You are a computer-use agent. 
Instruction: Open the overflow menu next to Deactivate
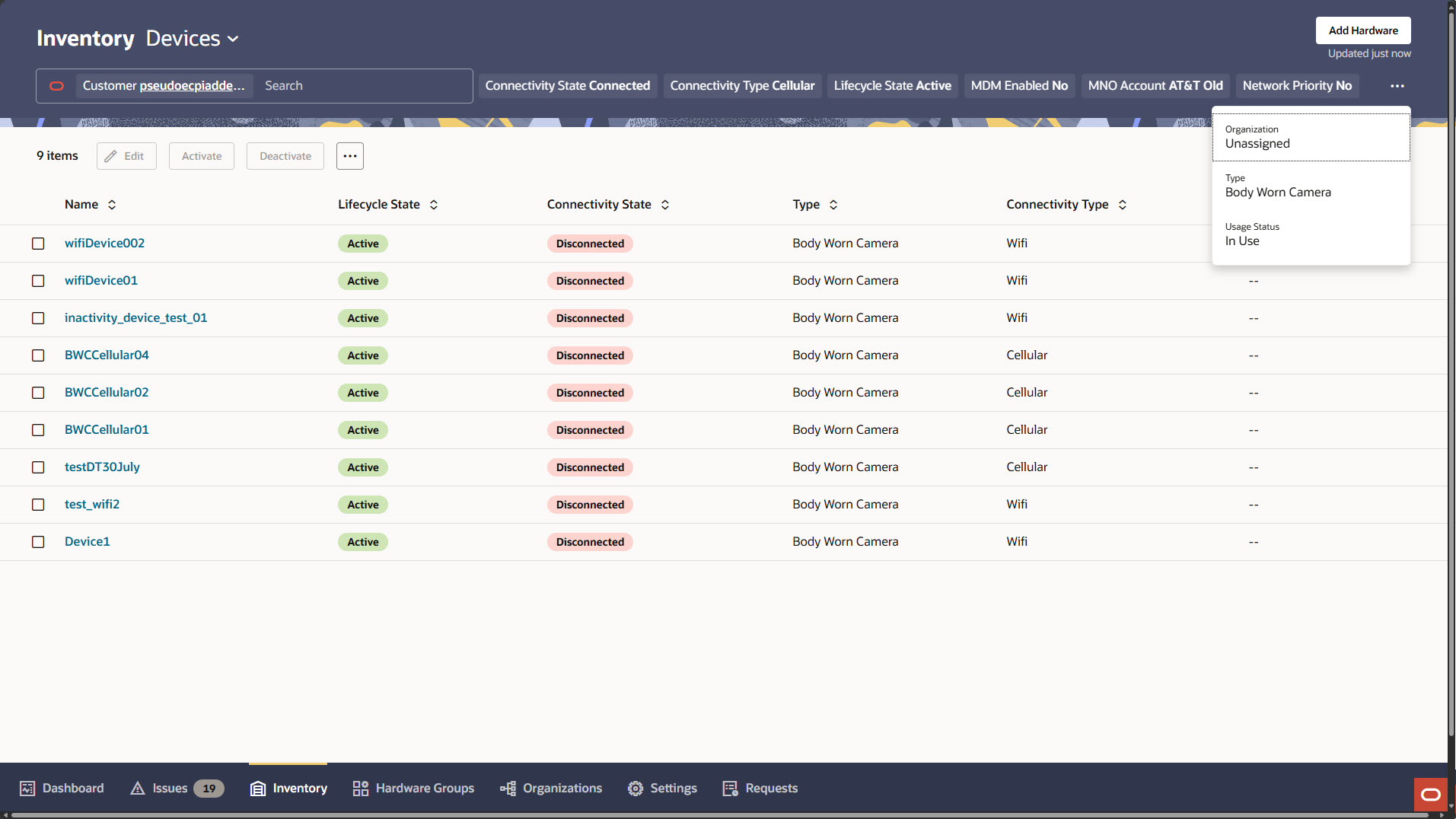(349, 155)
